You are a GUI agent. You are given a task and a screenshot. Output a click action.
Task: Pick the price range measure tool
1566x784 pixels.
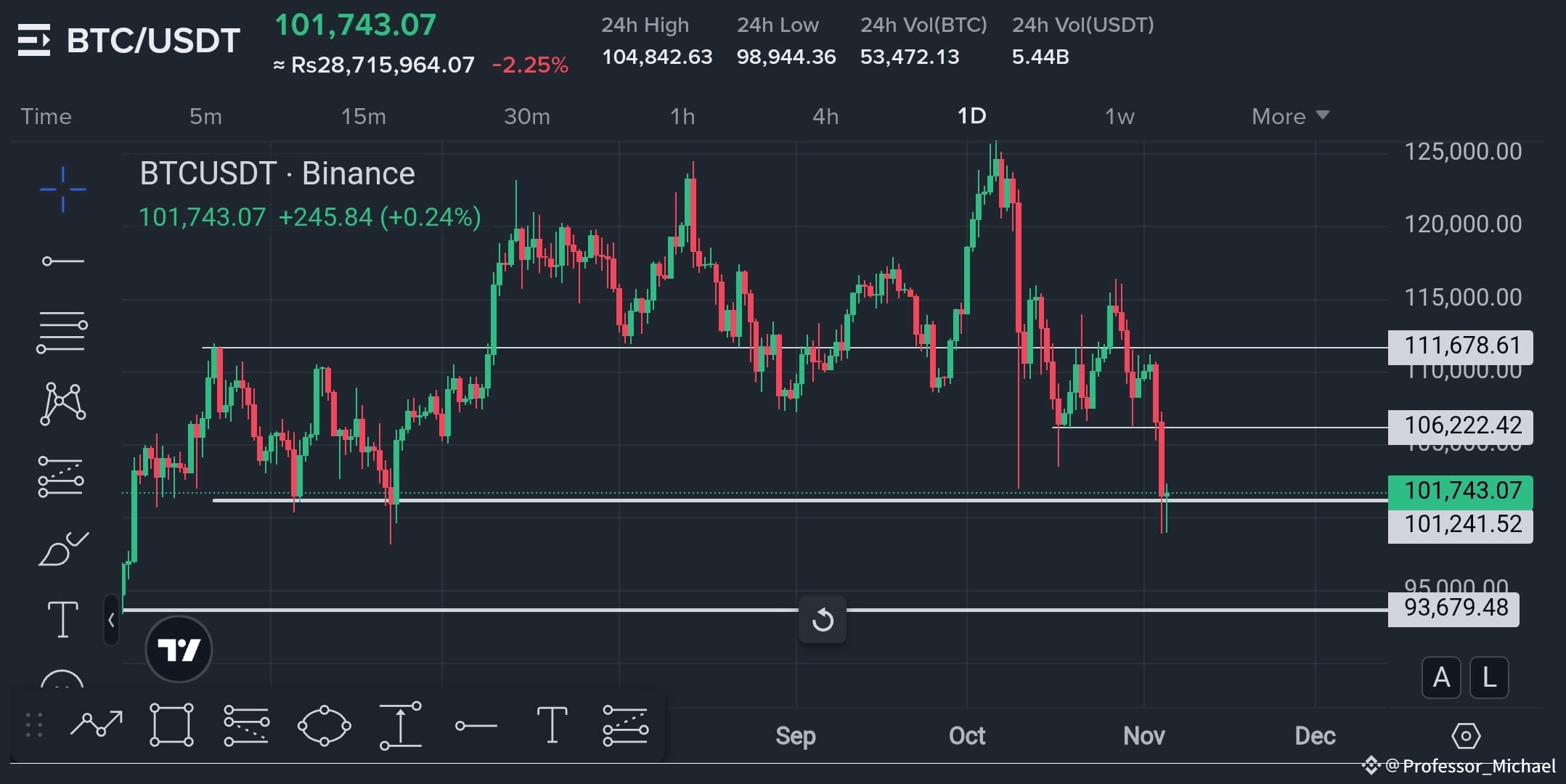(401, 724)
